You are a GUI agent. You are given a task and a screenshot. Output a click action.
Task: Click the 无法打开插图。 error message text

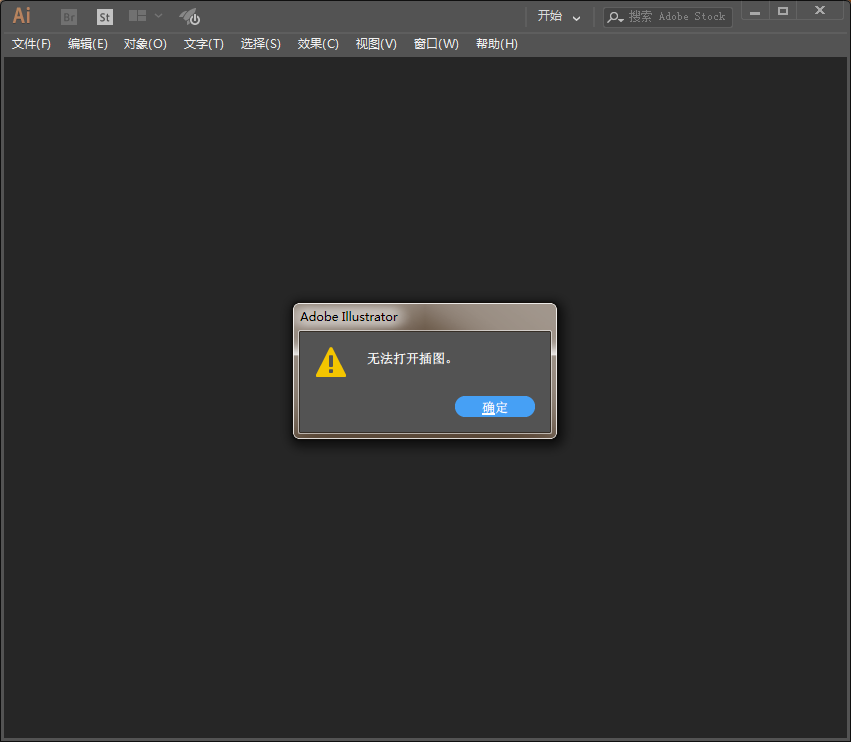(410, 358)
